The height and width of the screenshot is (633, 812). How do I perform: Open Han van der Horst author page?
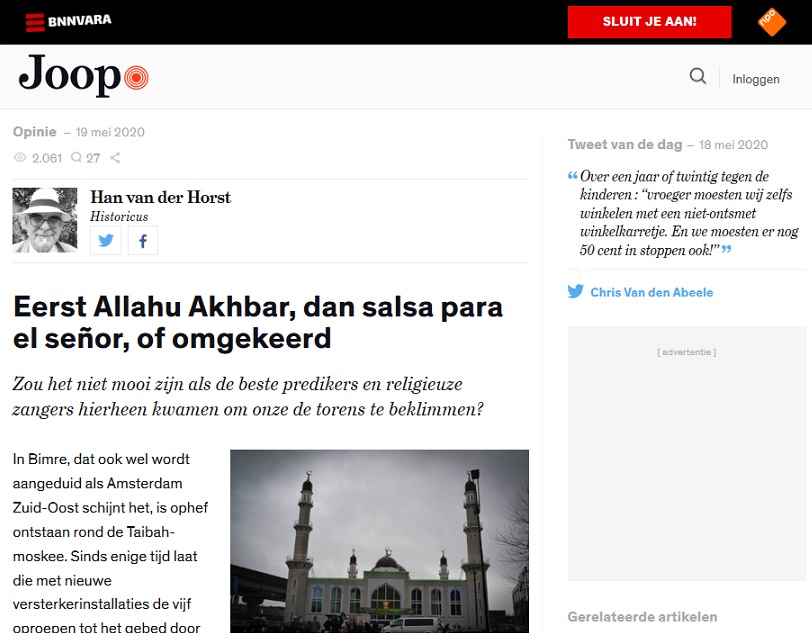click(161, 197)
